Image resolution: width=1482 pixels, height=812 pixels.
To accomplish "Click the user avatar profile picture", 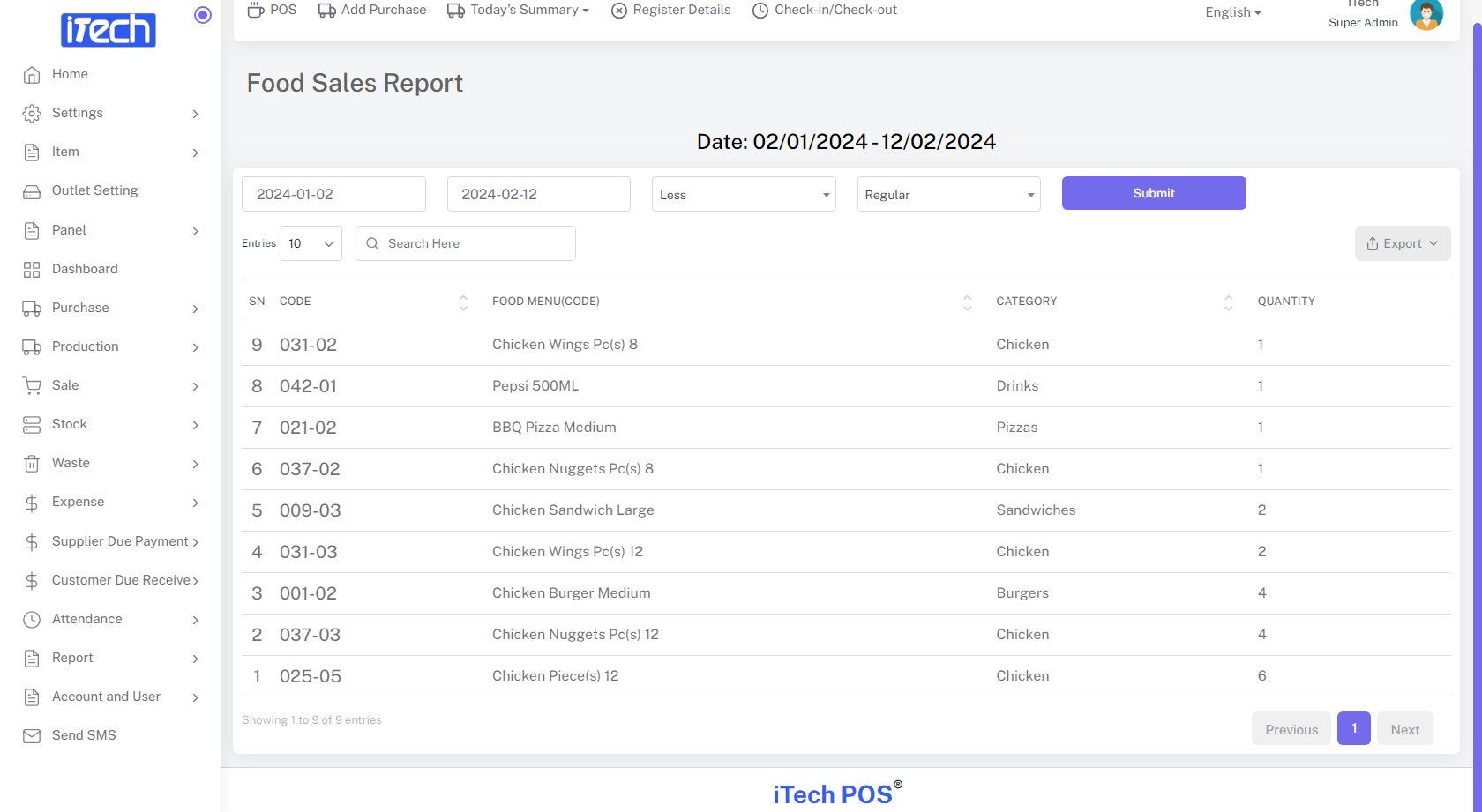I will (x=1426, y=14).
